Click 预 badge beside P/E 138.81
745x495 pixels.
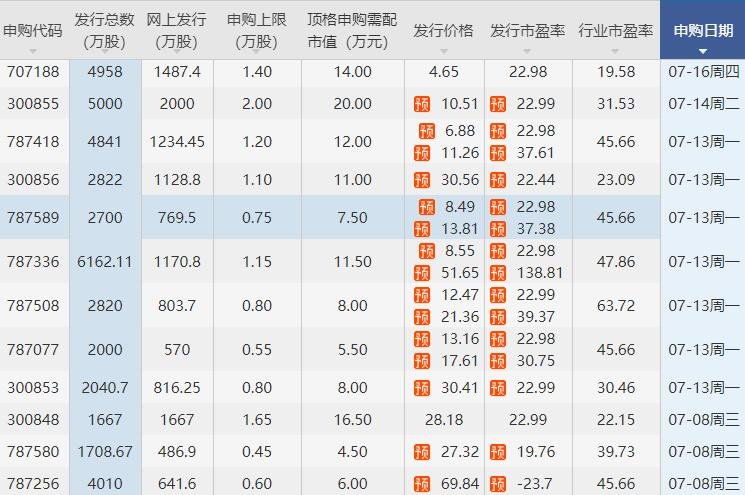point(498,273)
